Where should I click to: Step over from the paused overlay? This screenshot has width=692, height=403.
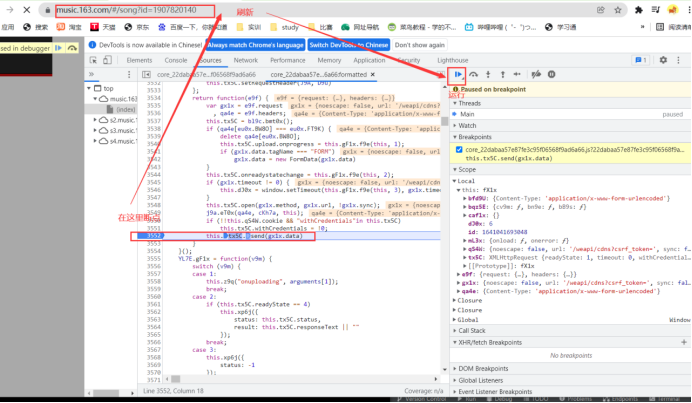click(x=72, y=48)
